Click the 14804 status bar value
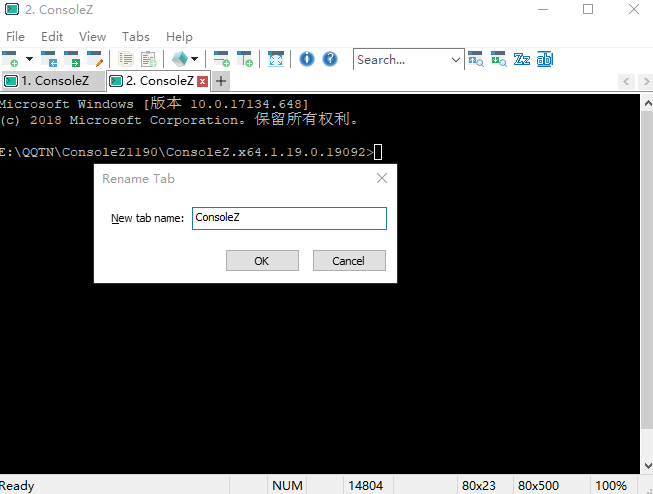 tap(366, 486)
